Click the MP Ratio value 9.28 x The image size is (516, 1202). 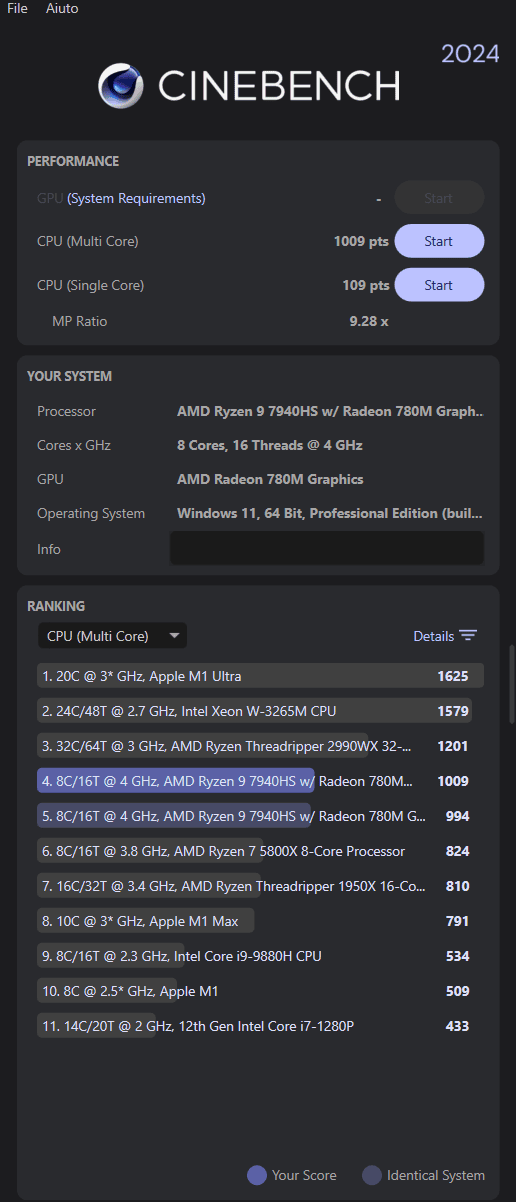coord(369,321)
